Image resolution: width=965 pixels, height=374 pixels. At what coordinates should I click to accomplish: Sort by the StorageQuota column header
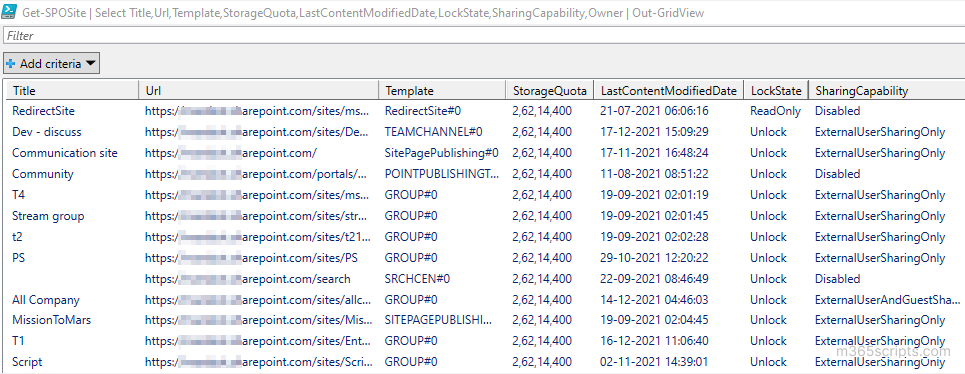coord(550,90)
